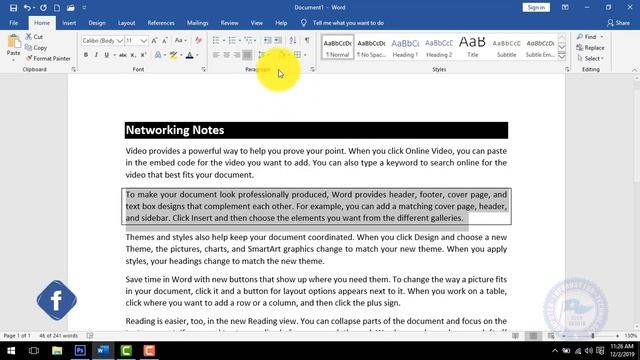This screenshot has height=360, width=640.
Task: Increase font size
Action: (x=154, y=40)
